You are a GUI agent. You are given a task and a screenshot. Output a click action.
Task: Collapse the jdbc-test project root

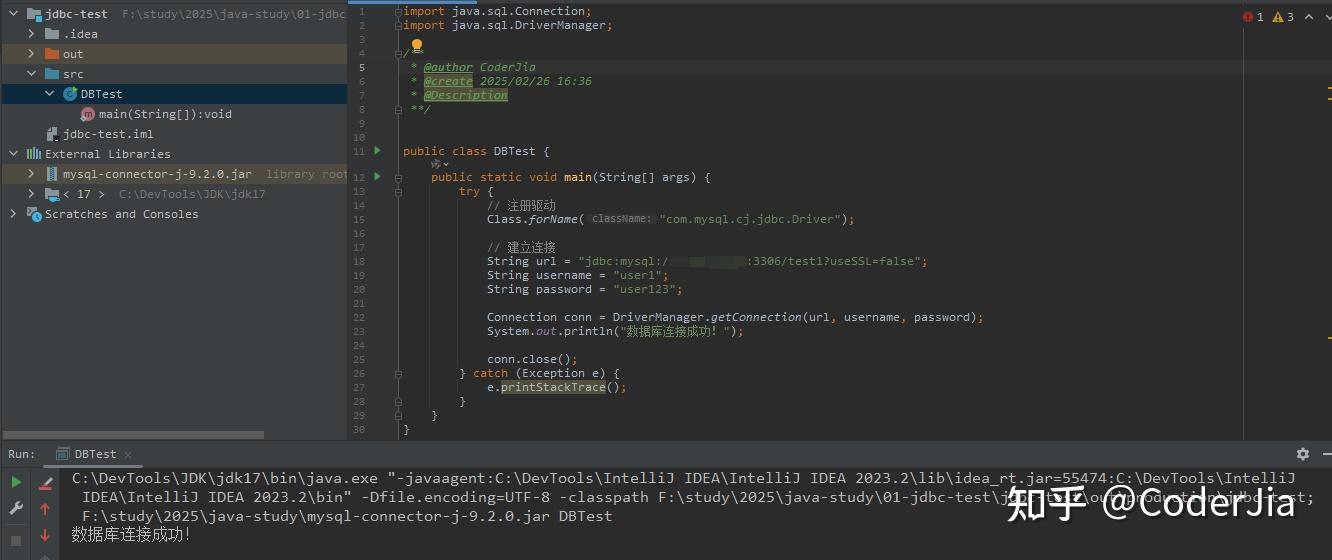pos(13,14)
